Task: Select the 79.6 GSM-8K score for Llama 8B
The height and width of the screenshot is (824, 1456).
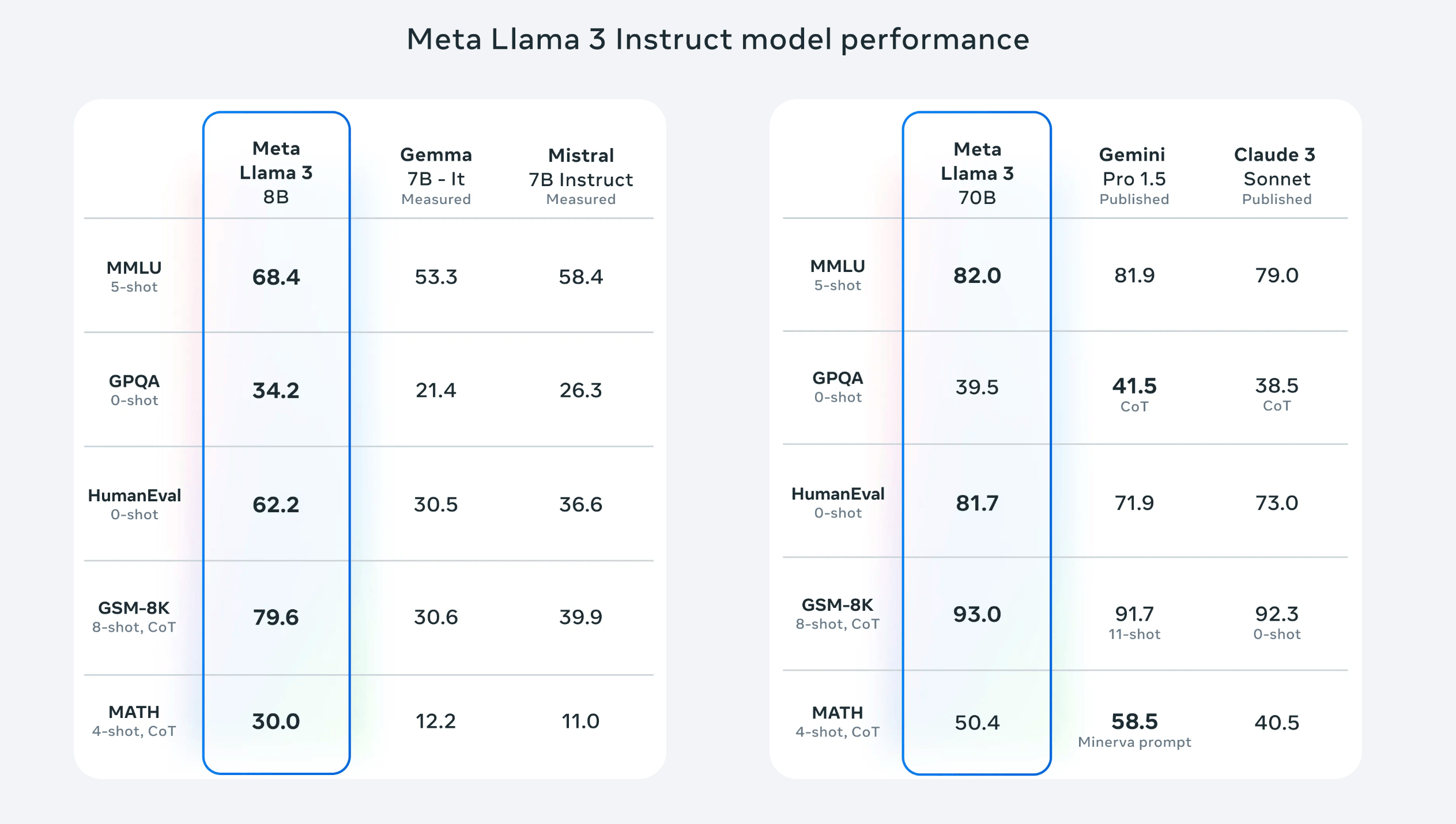Action: coord(276,617)
